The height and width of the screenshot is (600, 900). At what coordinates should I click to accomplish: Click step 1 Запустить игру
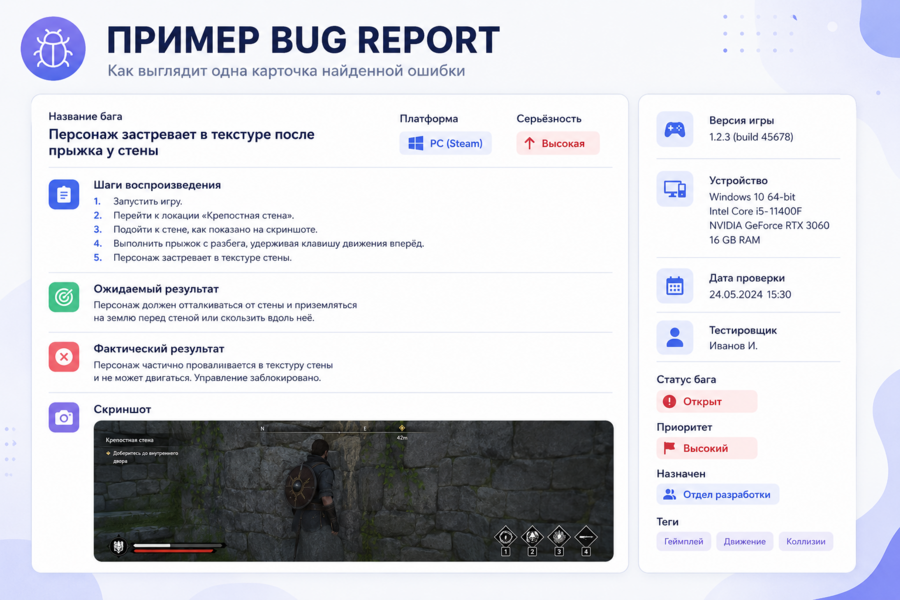148,202
